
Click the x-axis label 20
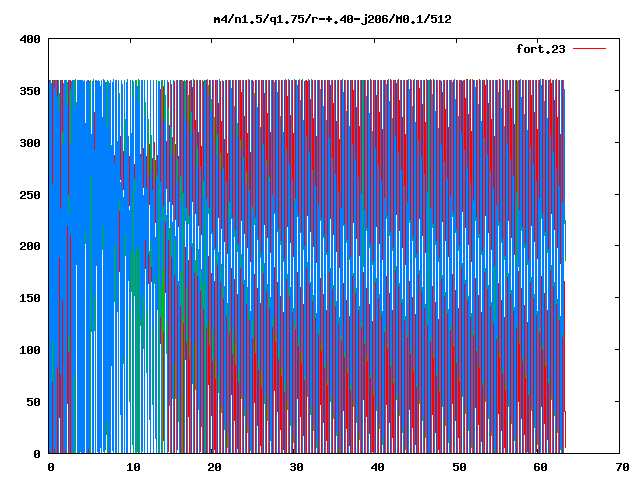[x=215, y=467]
